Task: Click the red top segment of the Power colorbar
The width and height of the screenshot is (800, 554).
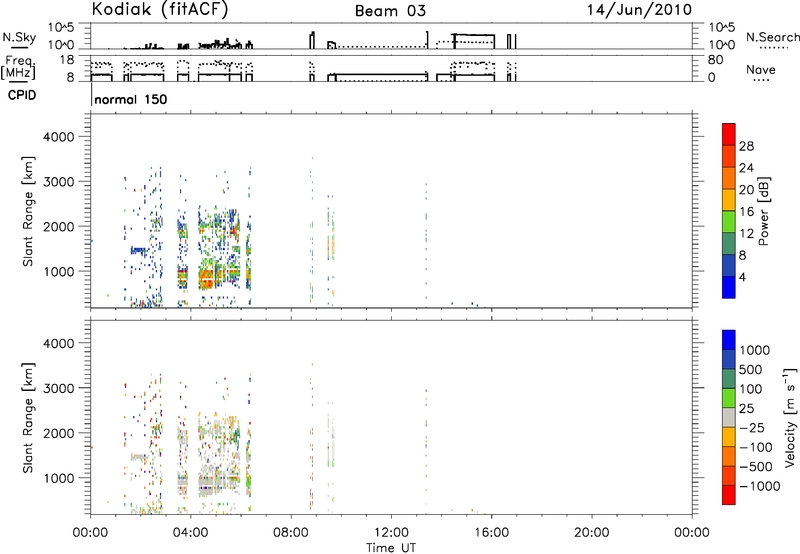Action: click(729, 134)
